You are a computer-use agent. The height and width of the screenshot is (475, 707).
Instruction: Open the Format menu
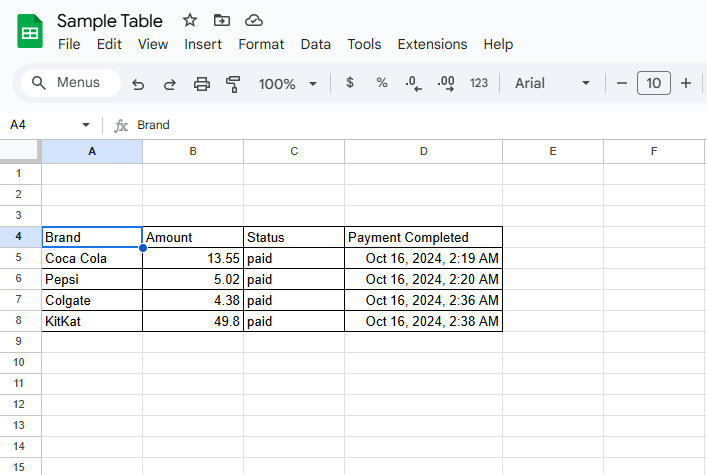point(261,44)
